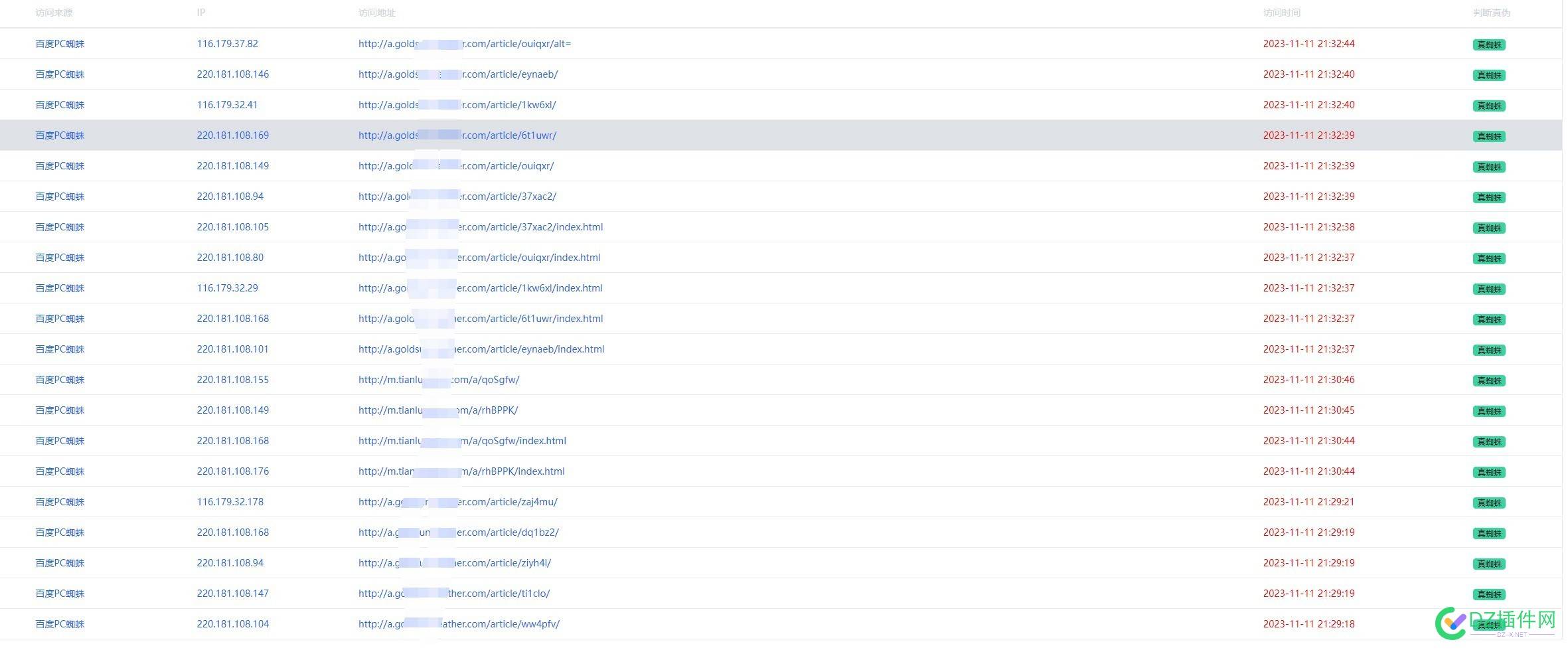Screen dimensions: 1568x650
Task: Open the m.tianlu a/qoSgfw/ URL link
Action: [439, 380]
